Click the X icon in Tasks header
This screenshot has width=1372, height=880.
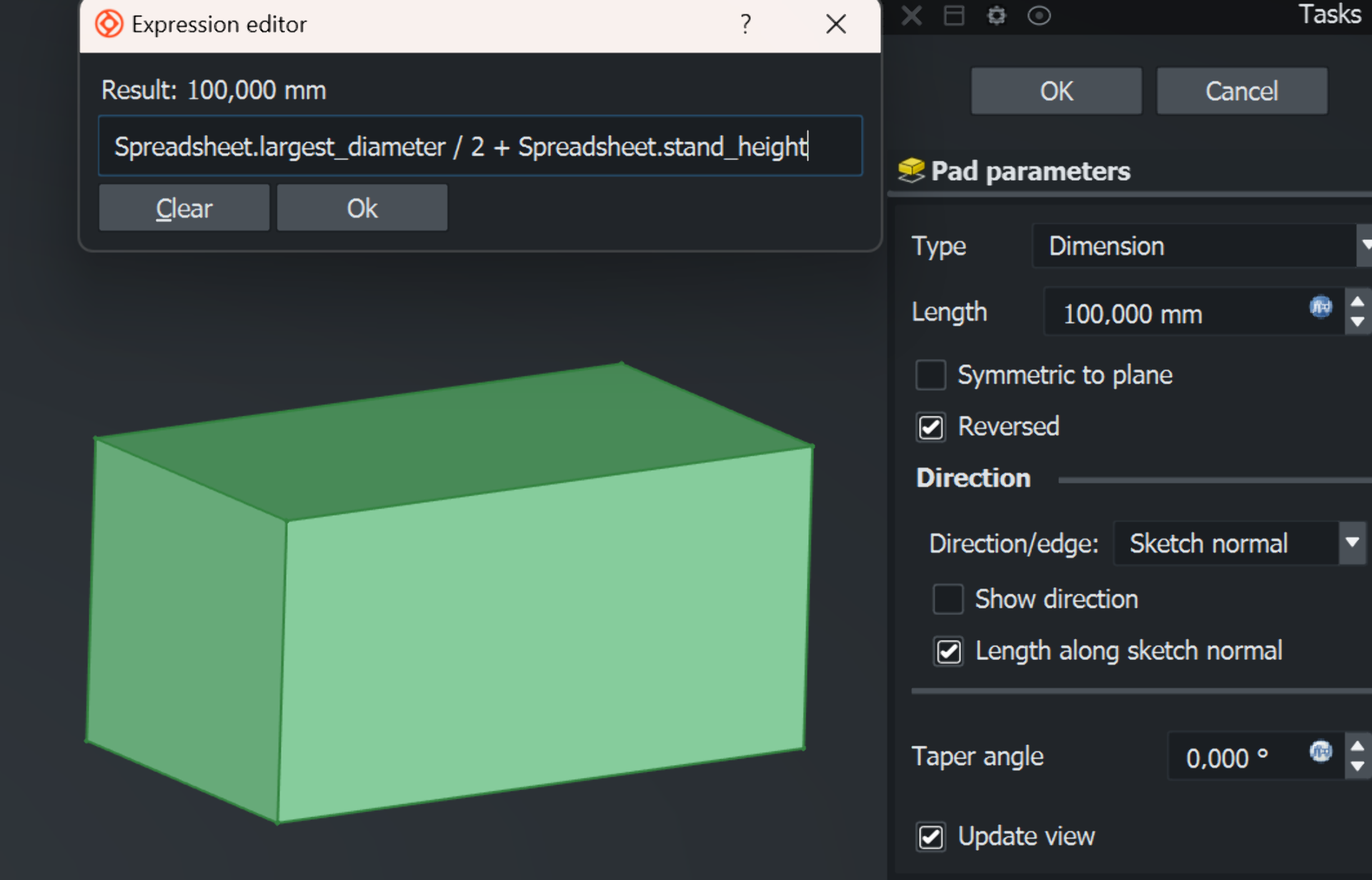(x=912, y=16)
